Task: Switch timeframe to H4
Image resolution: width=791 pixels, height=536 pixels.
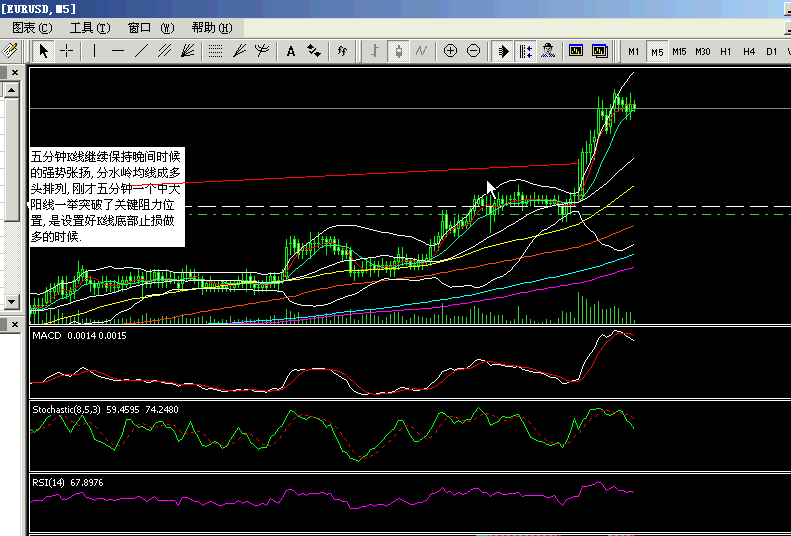Action: coord(749,51)
